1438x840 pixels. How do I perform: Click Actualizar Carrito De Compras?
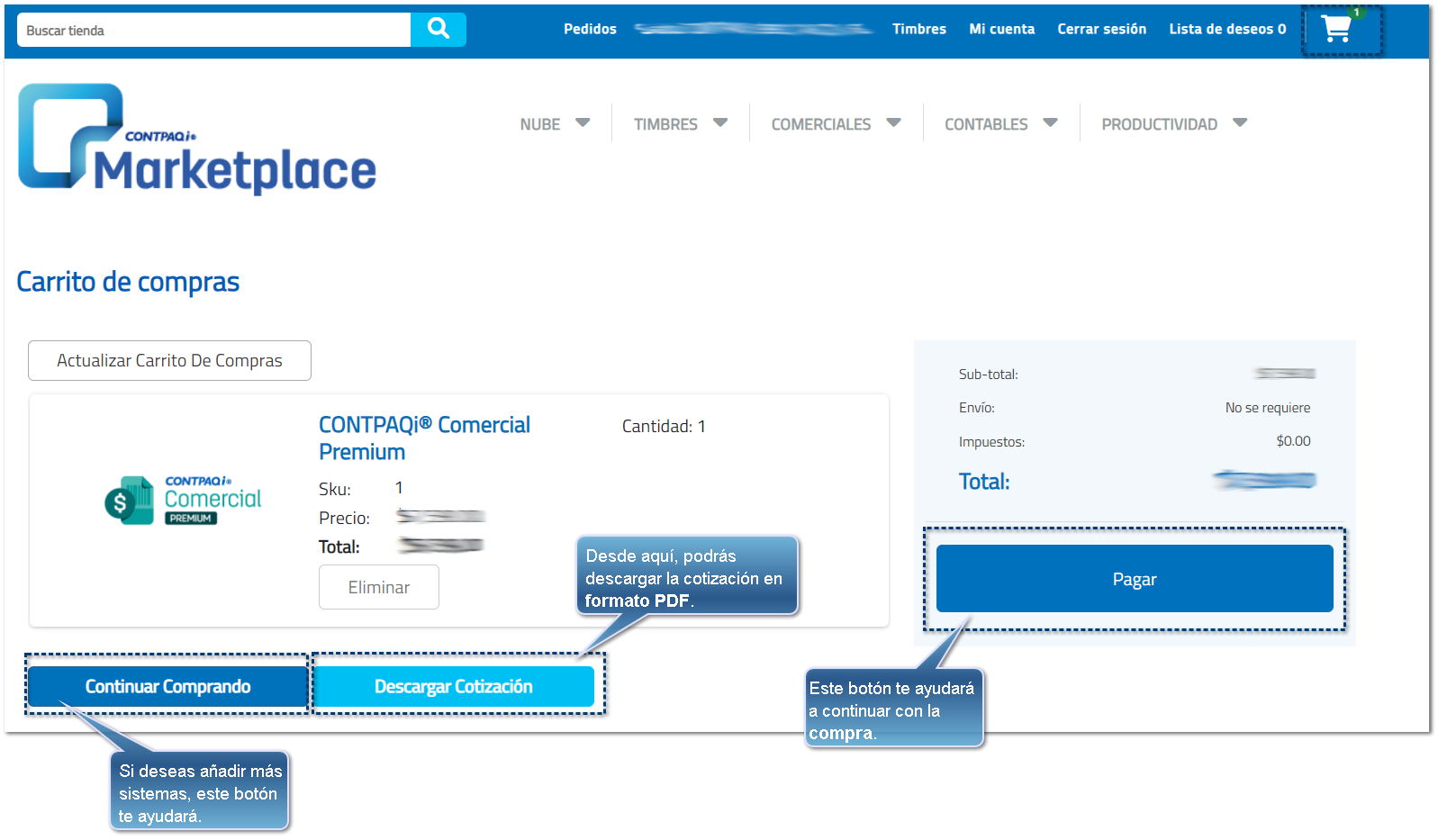(169, 360)
